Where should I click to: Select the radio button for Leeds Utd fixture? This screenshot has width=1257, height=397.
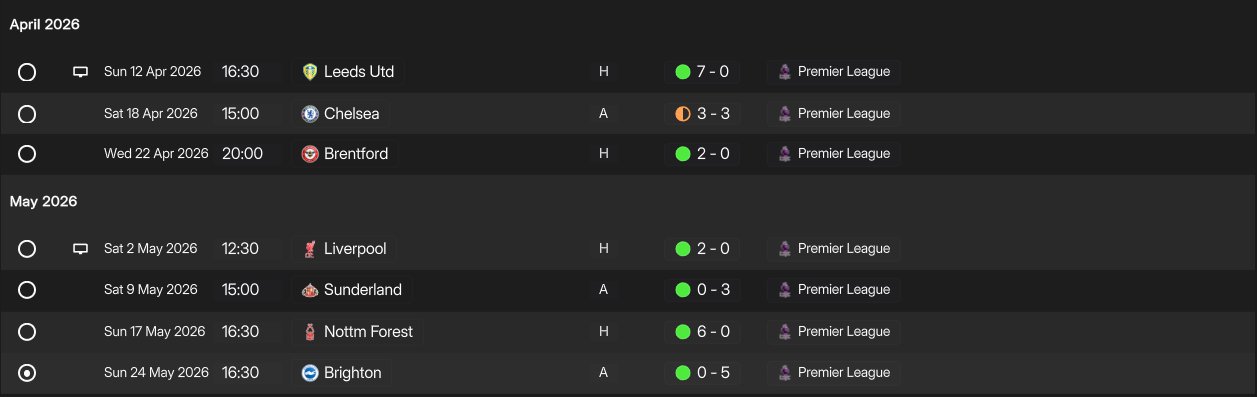(x=27, y=72)
